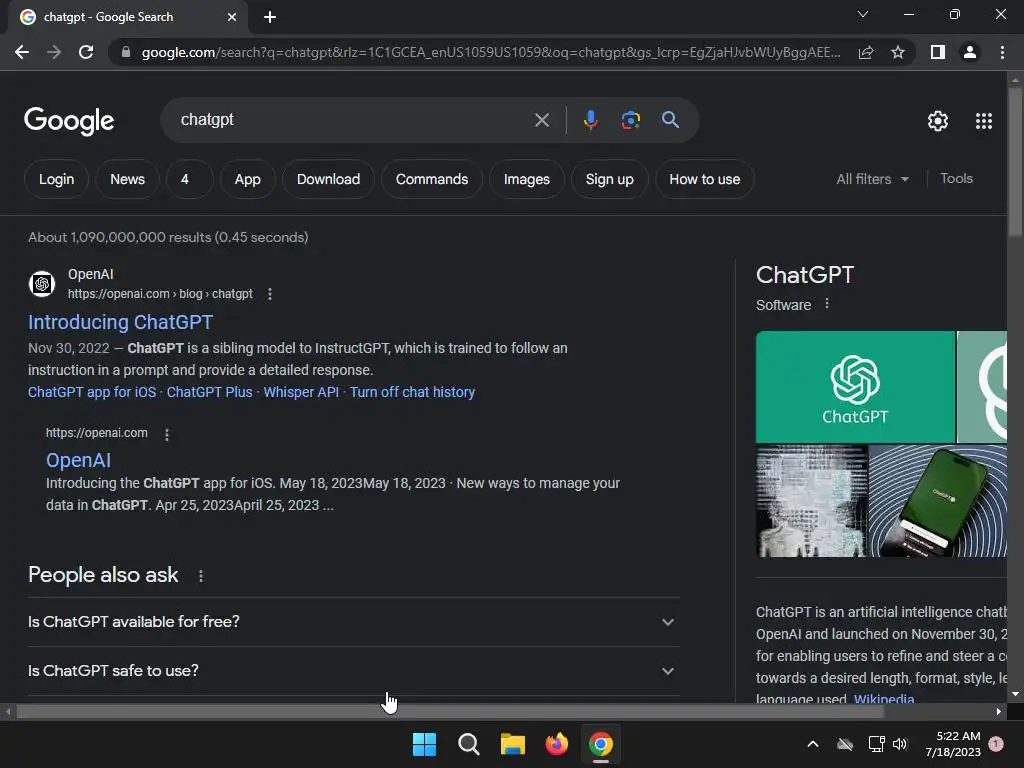The width and height of the screenshot is (1024, 768).
Task: Open File Explorer from the taskbar
Action: [x=513, y=744]
